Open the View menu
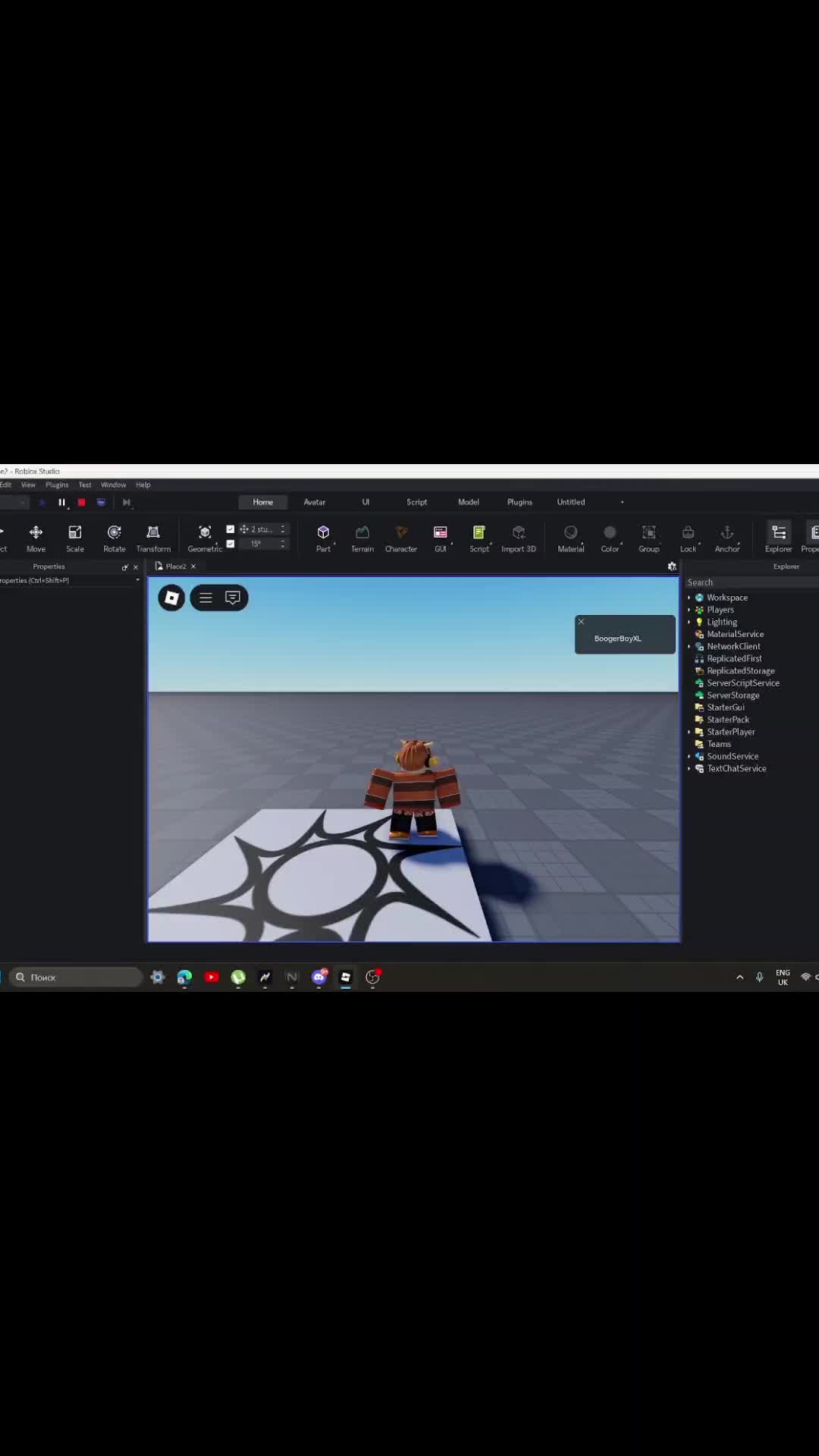The image size is (819, 1456). (28, 485)
